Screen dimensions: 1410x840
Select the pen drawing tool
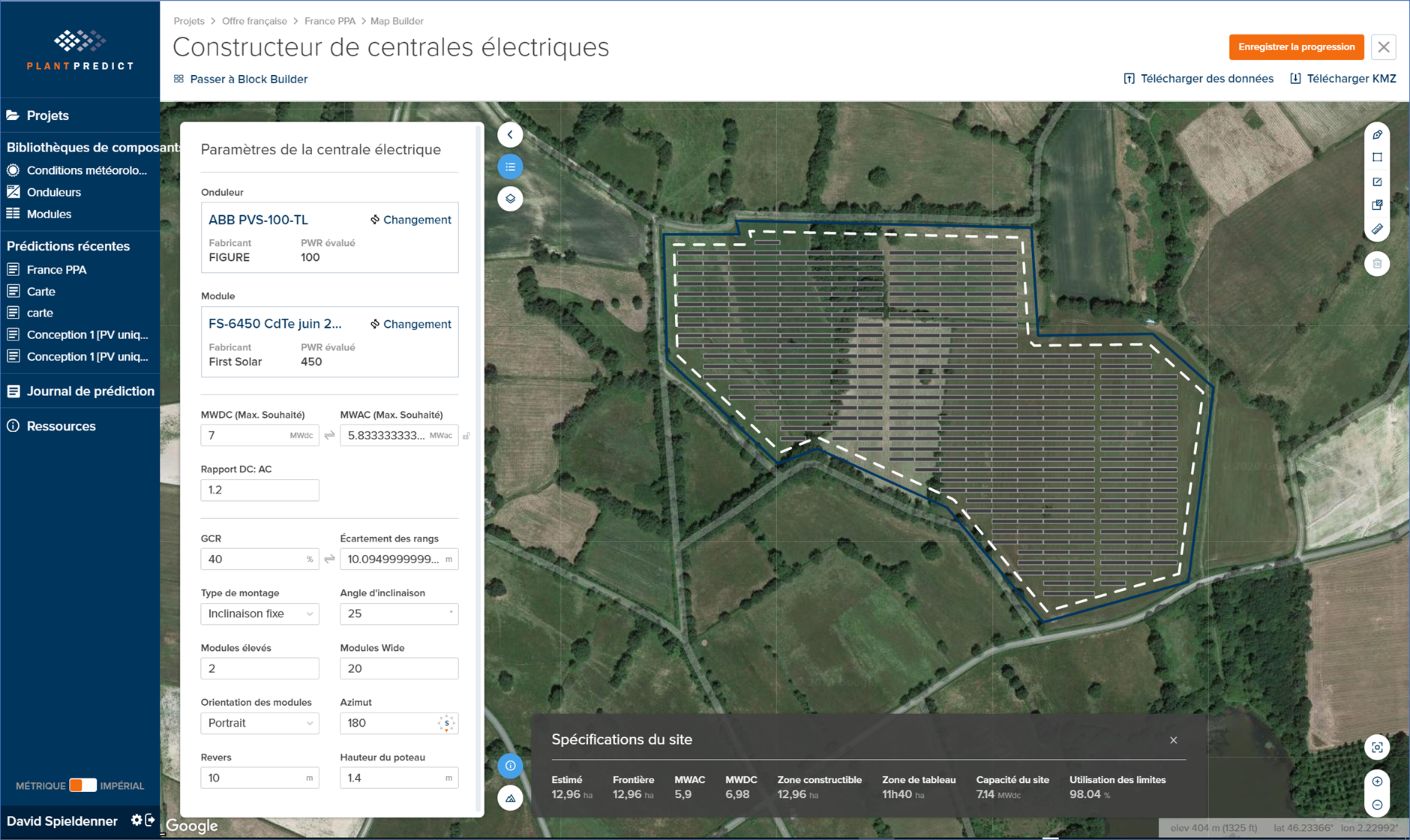pyautogui.click(x=1377, y=135)
